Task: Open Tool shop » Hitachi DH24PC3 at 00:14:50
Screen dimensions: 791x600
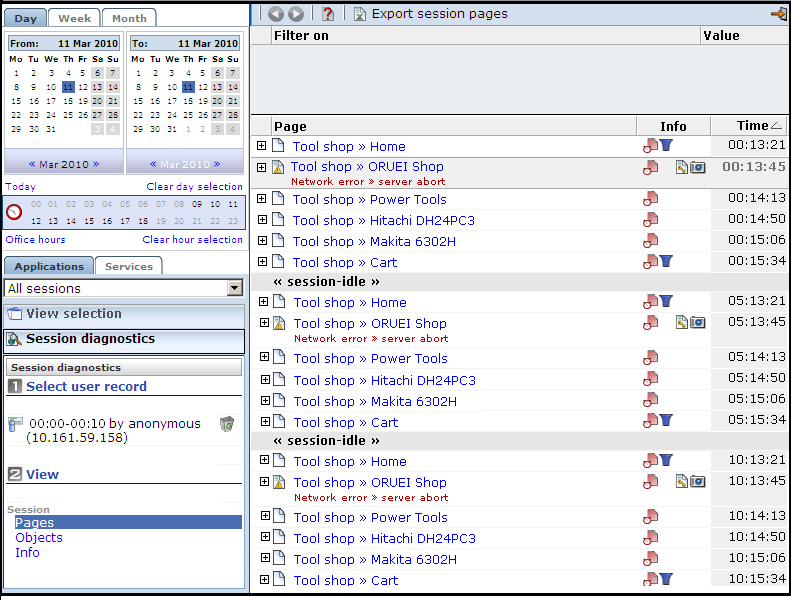Action: coord(383,220)
